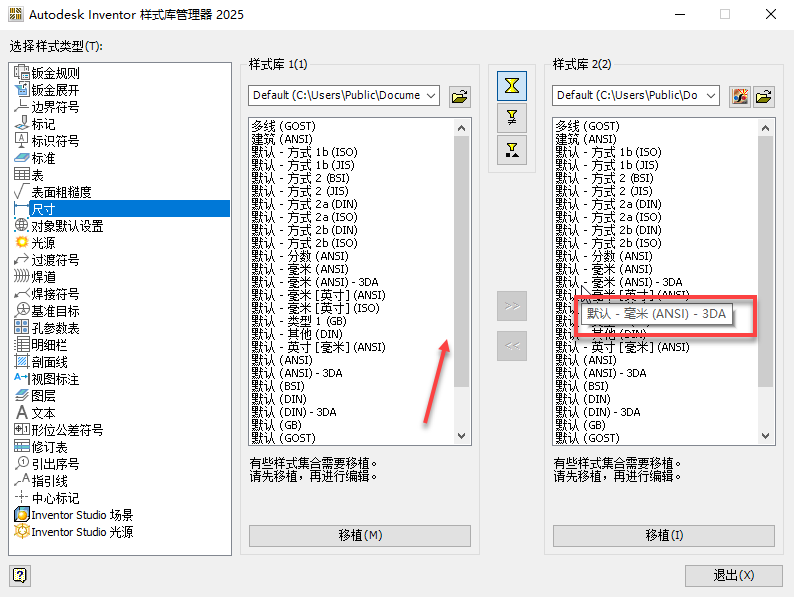The image size is (794, 597).
Task: Select 默认 (BSI) in library 2
Action: point(582,386)
